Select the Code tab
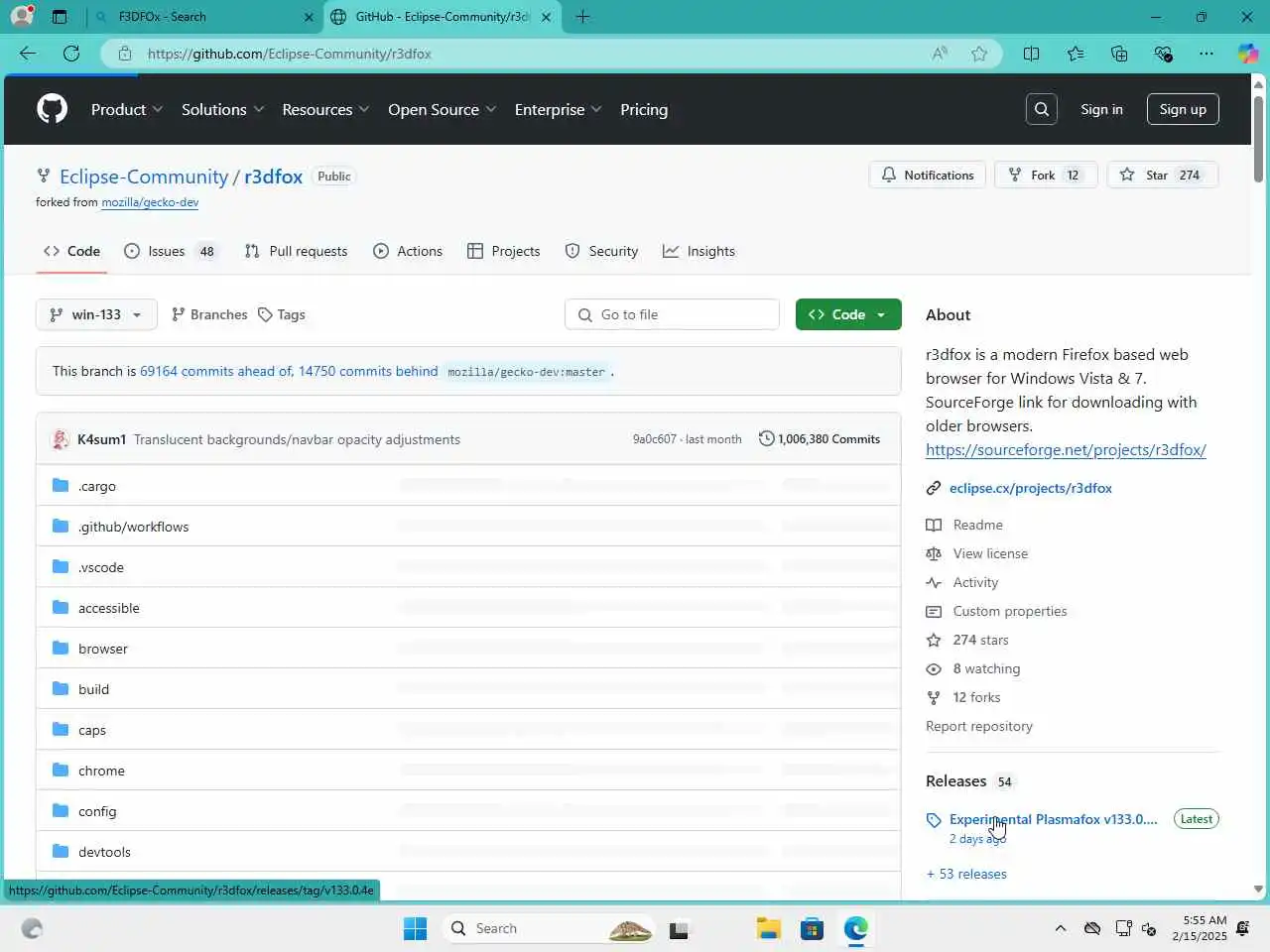Image resolution: width=1270 pixels, height=952 pixels. [x=71, y=251]
